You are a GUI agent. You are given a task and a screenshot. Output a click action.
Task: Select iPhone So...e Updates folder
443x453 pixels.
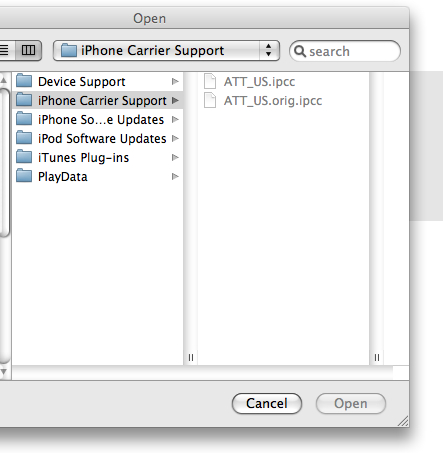pos(98,119)
